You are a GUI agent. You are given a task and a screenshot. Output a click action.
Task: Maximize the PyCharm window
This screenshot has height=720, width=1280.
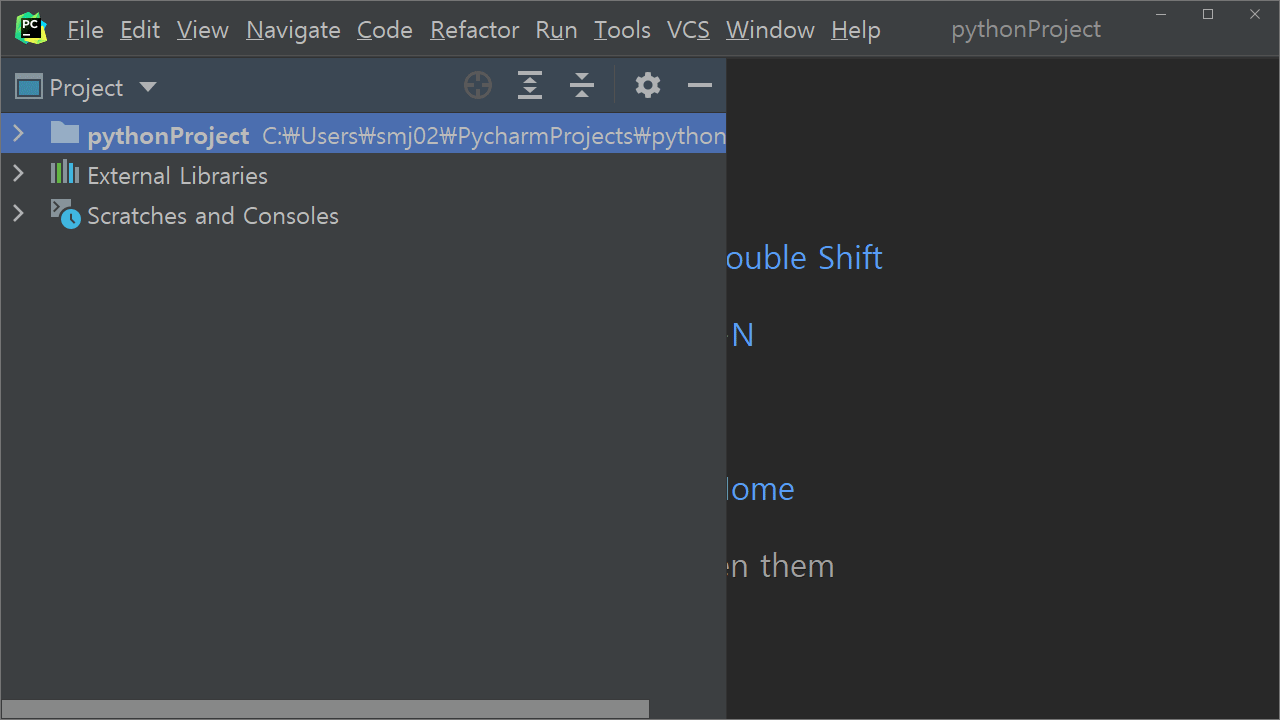1208,14
